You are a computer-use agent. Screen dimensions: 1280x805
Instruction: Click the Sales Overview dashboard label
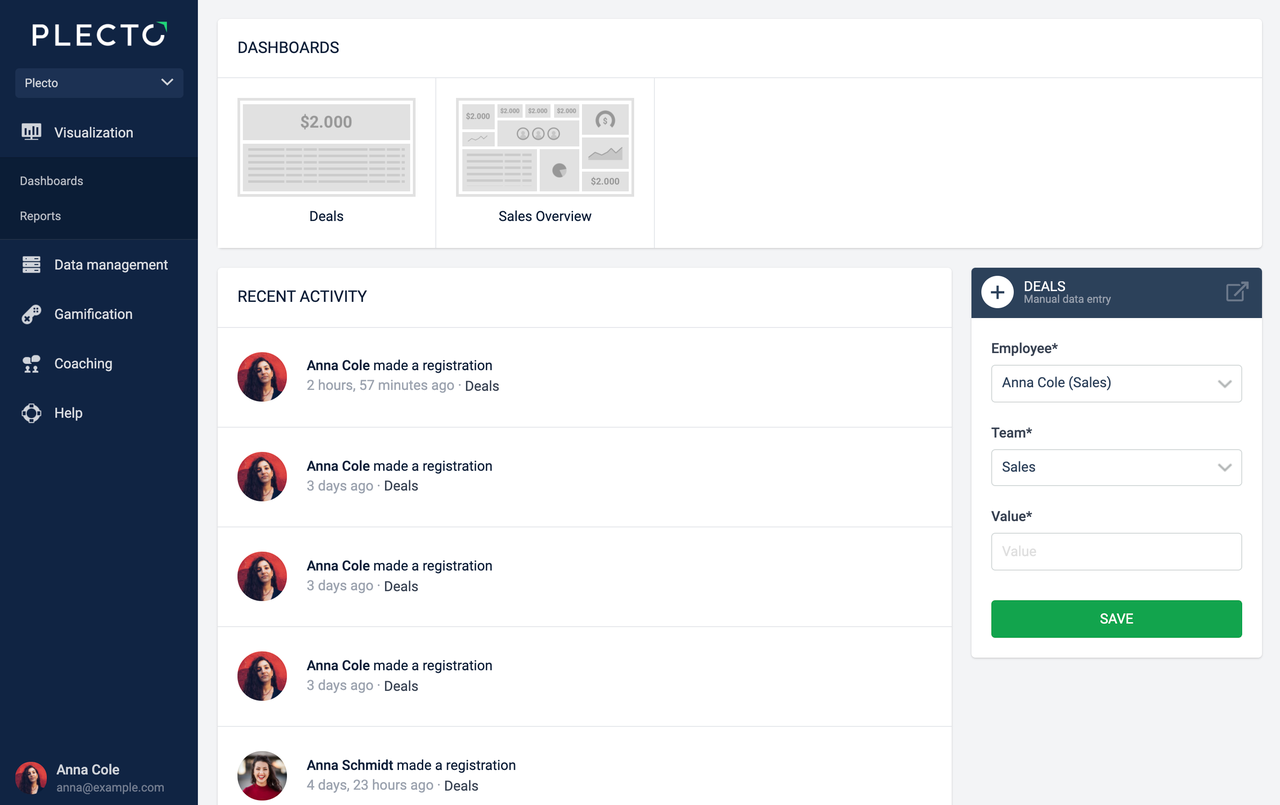coord(545,216)
